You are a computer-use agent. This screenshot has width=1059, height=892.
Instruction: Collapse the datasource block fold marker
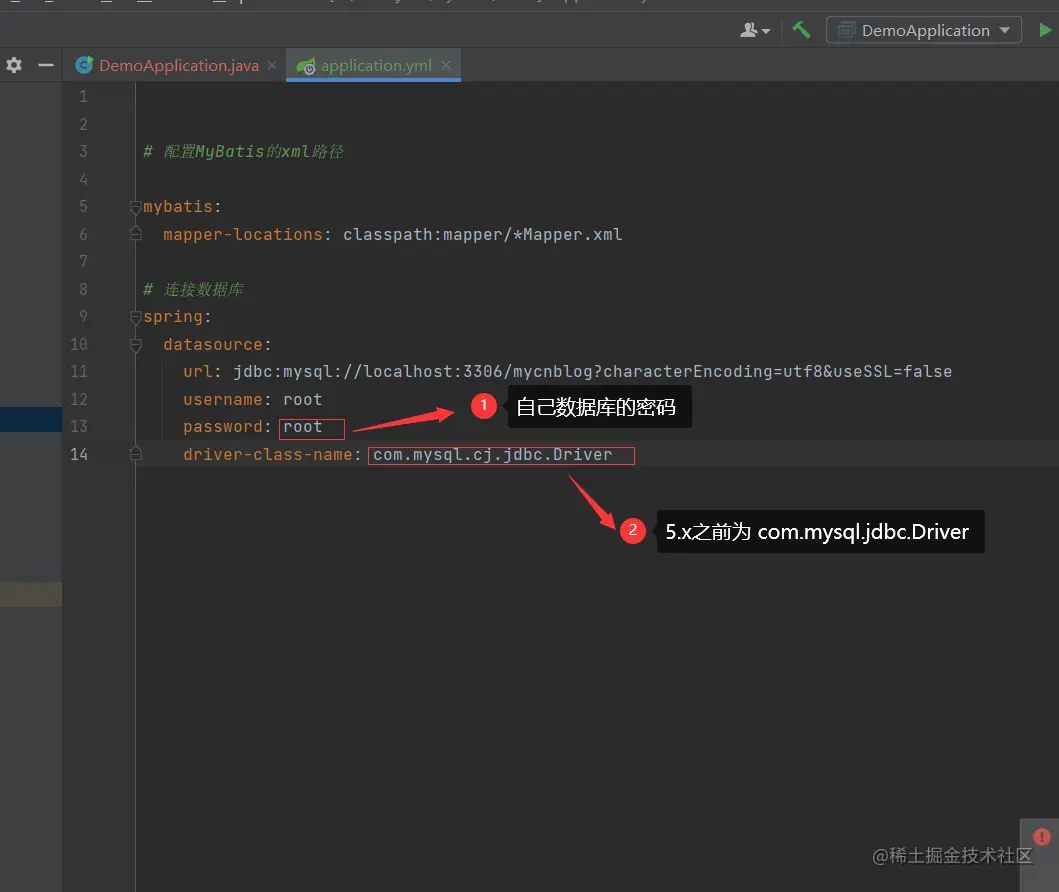click(x=135, y=345)
